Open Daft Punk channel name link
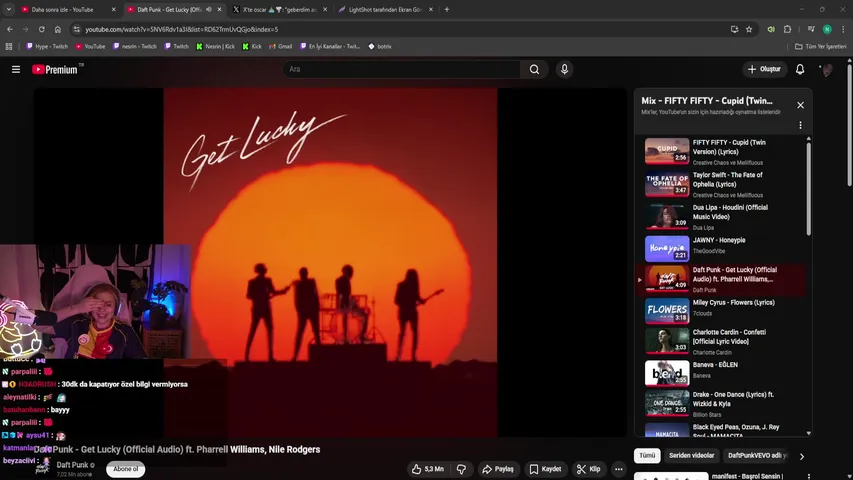The width and height of the screenshot is (853, 480). coord(72,465)
